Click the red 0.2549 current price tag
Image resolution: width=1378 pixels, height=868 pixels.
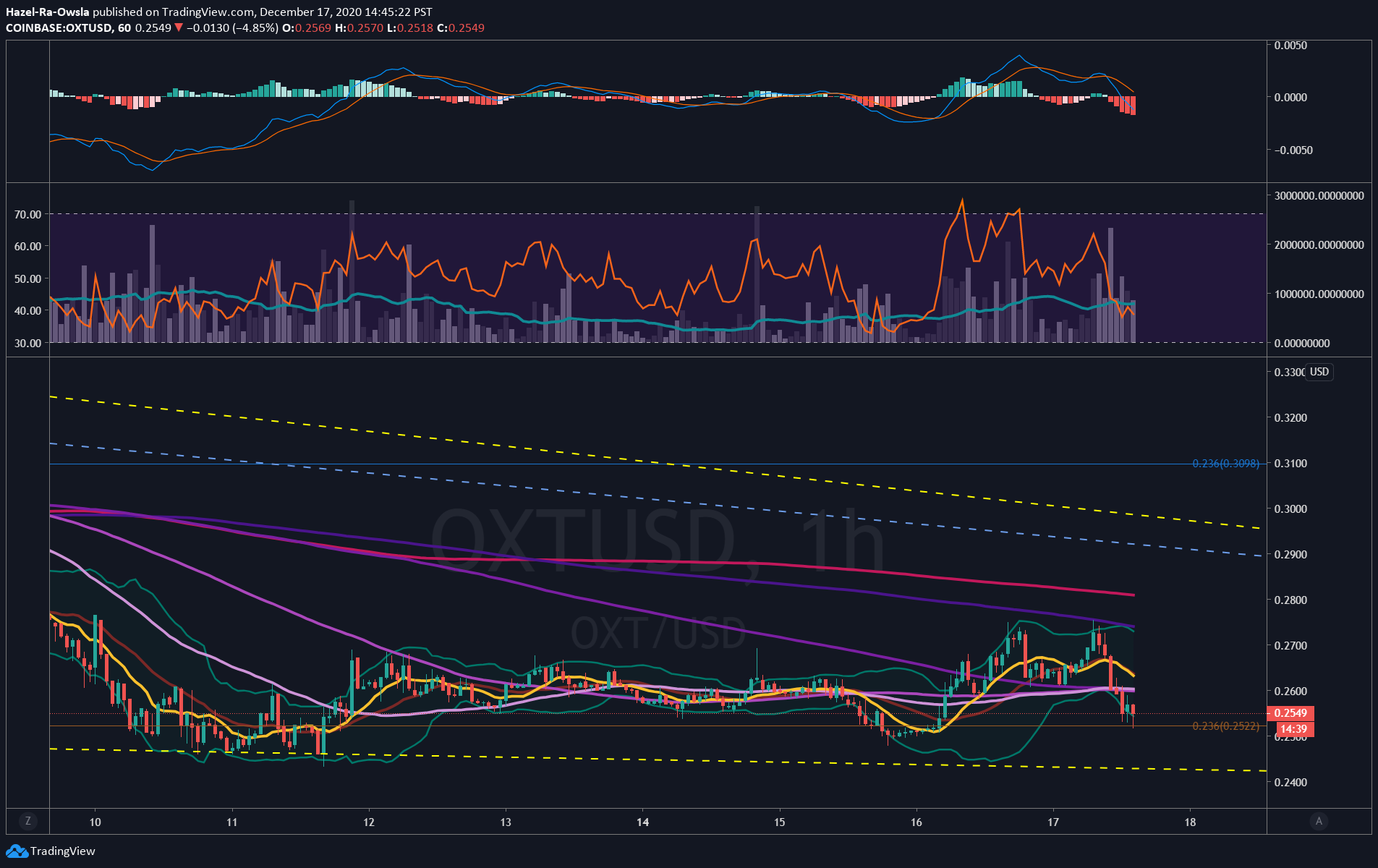click(x=1290, y=713)
